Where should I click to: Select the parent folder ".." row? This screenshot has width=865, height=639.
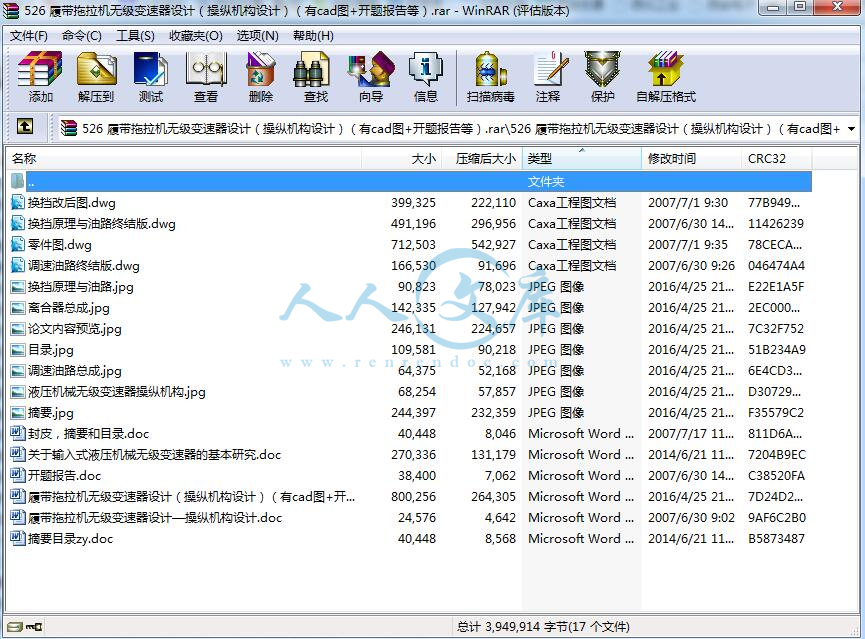tap(409, 182)
